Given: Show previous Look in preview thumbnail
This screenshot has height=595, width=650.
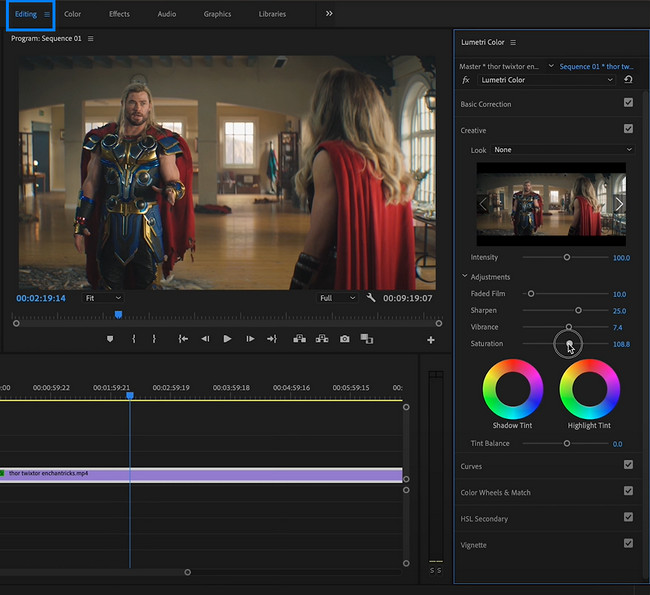Looking at the screenshot, I should pyautogui.click(x=483, y=204).
